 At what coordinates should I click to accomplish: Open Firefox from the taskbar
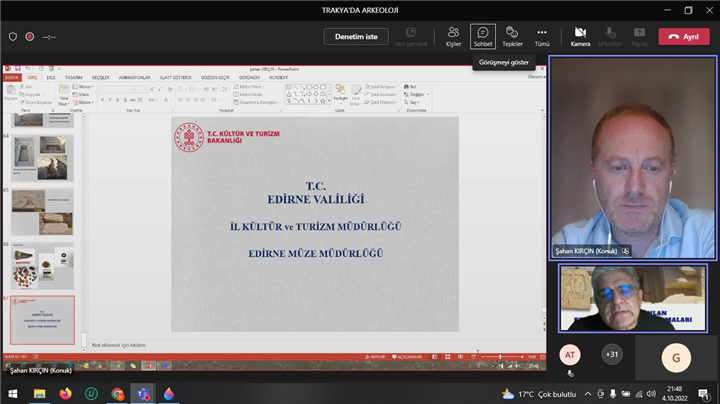(x=66, y=393)
